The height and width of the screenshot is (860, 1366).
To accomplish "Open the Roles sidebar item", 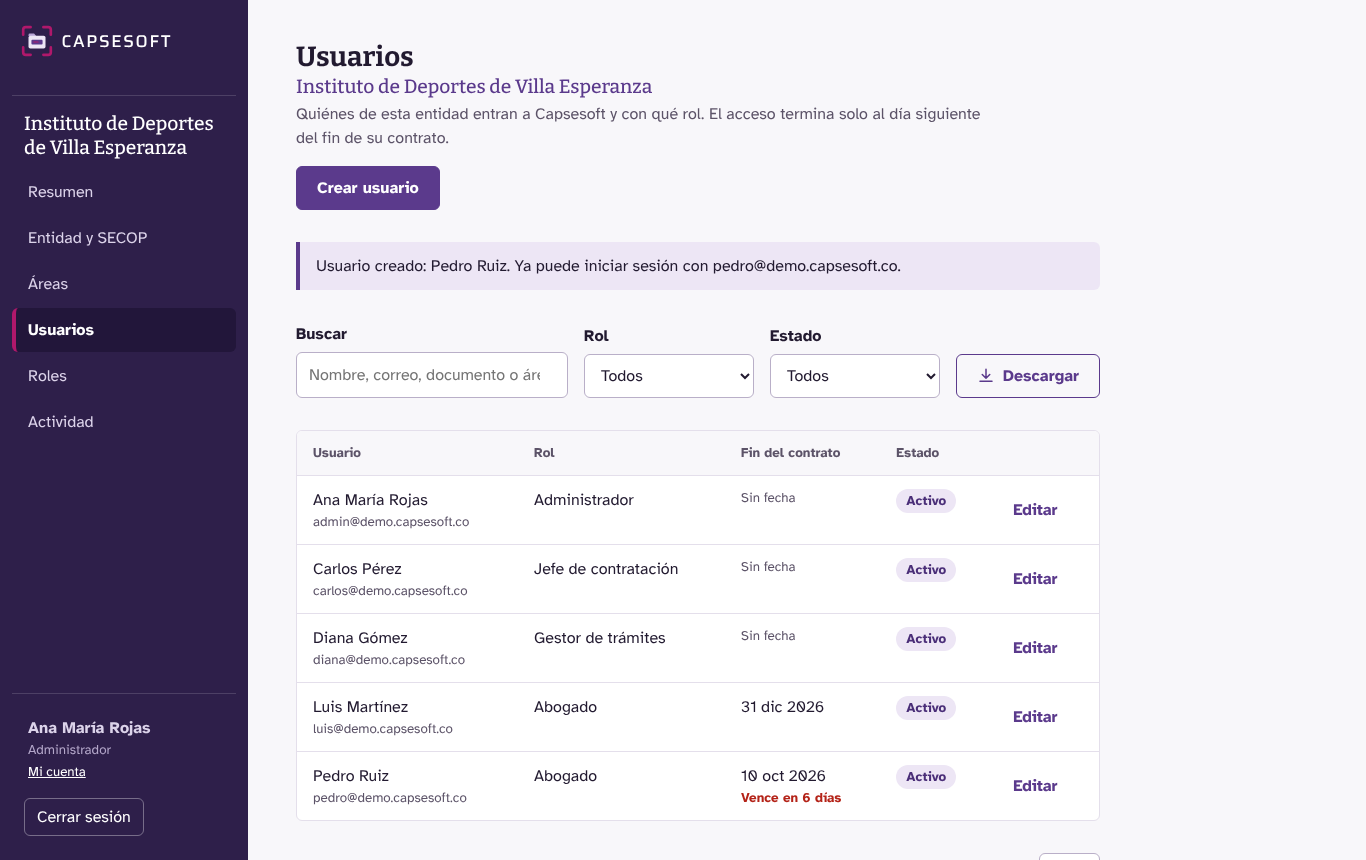I will 124,376.
